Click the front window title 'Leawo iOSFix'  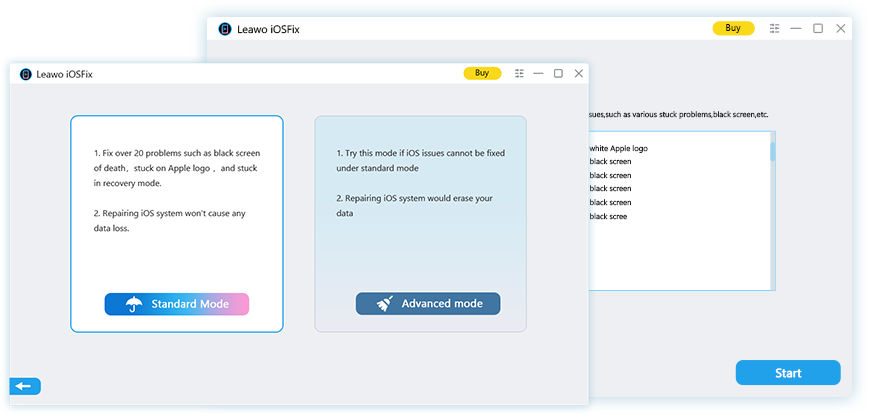[64, 74]
